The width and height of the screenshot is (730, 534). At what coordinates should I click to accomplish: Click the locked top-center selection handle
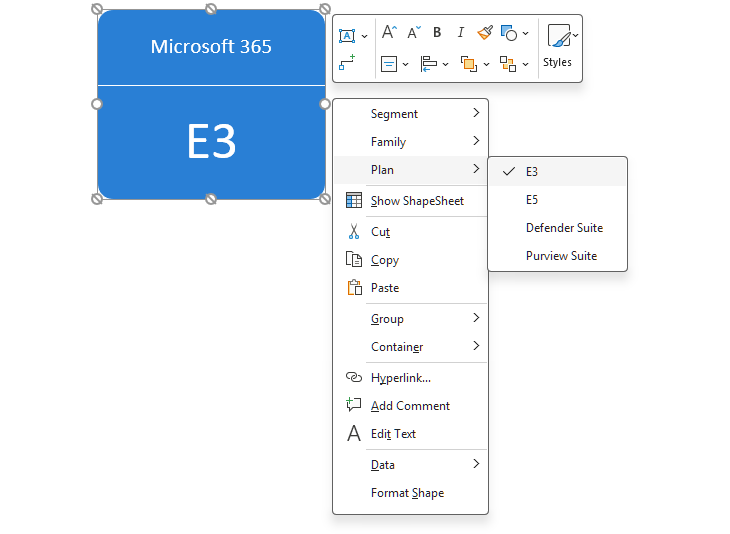(x=211, y=9)
